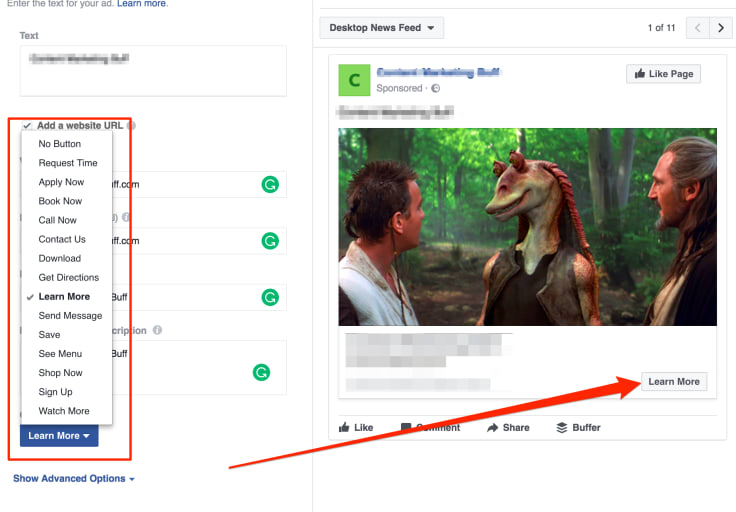Select Get Directions from the menu
Viewport: 736px width, 512px height.
click(67, 277)
